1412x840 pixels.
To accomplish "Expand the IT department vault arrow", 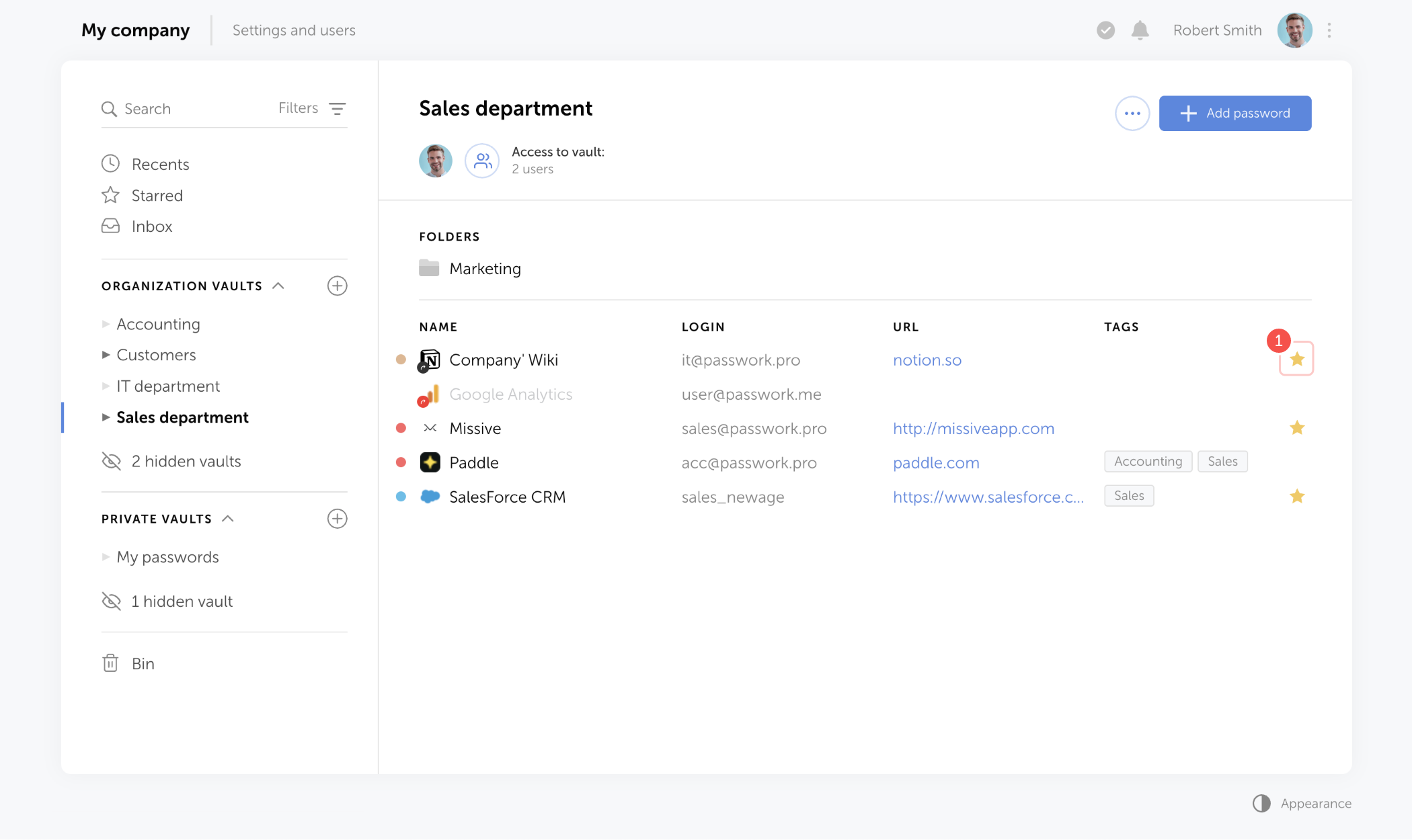I will tap(106, 386).
